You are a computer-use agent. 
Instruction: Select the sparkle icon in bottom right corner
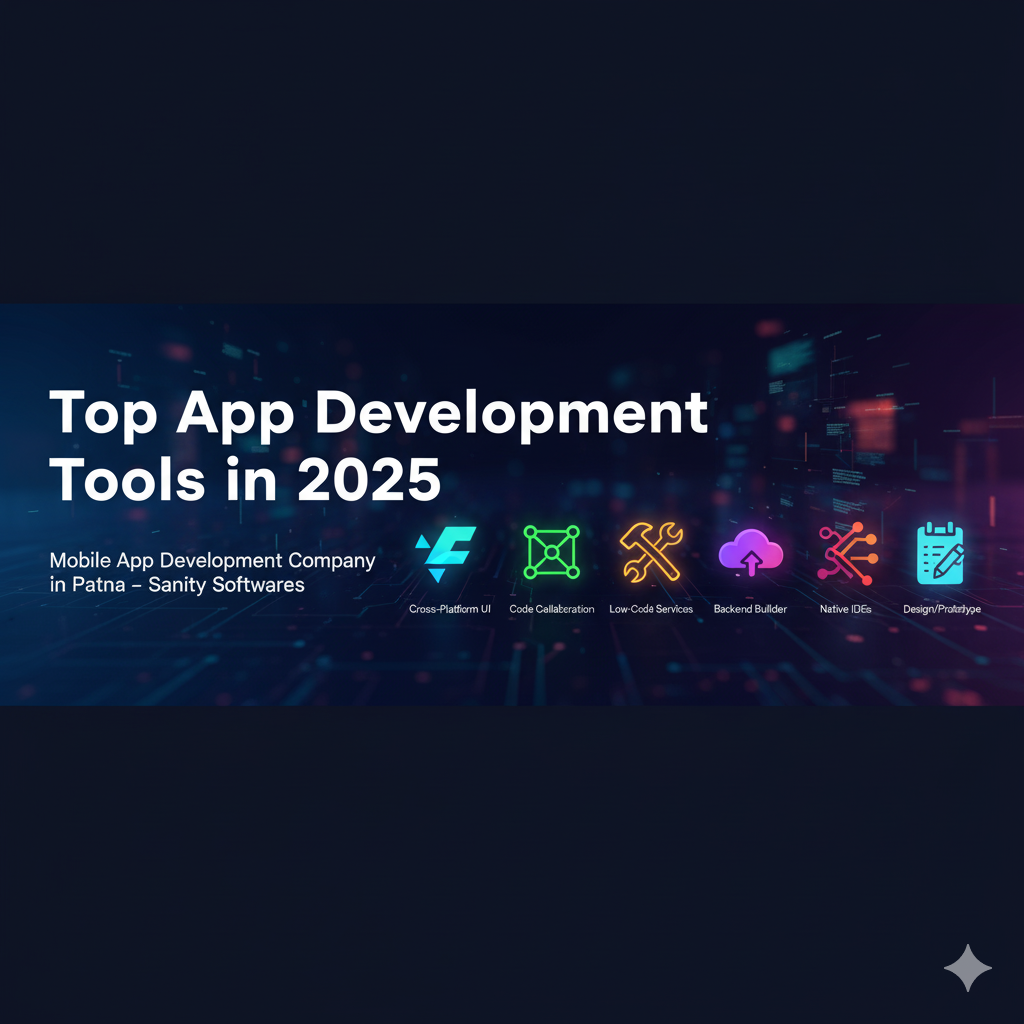click(967, 967)
